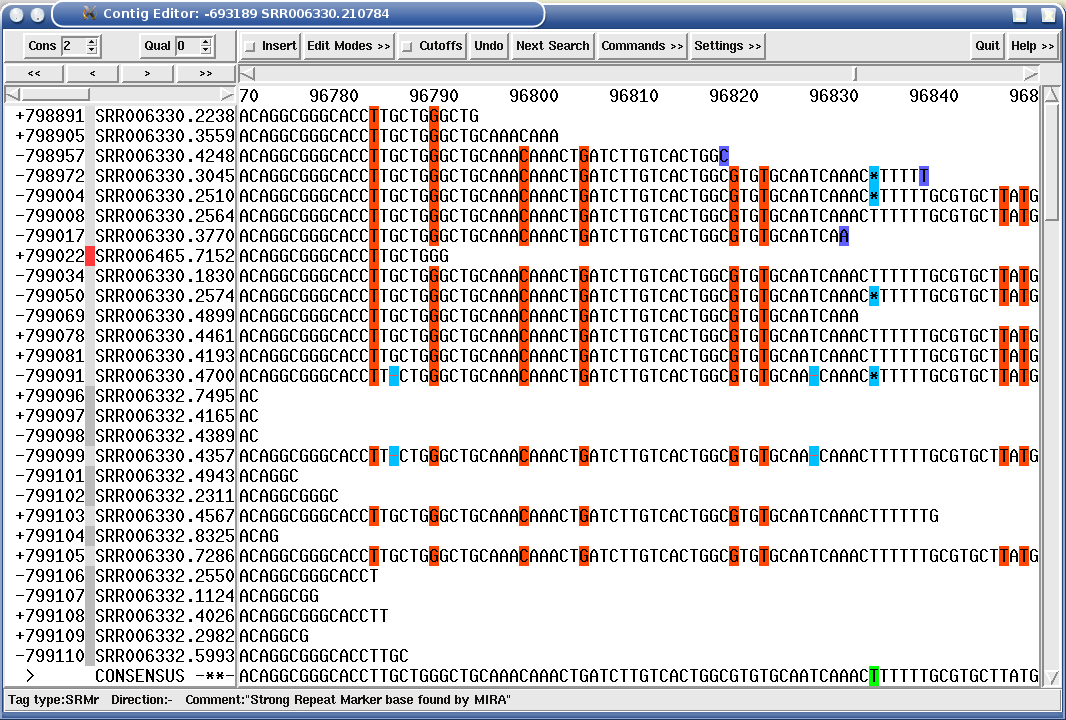
Task: Click ruler position 96830
Action: [x=833, y=96]
